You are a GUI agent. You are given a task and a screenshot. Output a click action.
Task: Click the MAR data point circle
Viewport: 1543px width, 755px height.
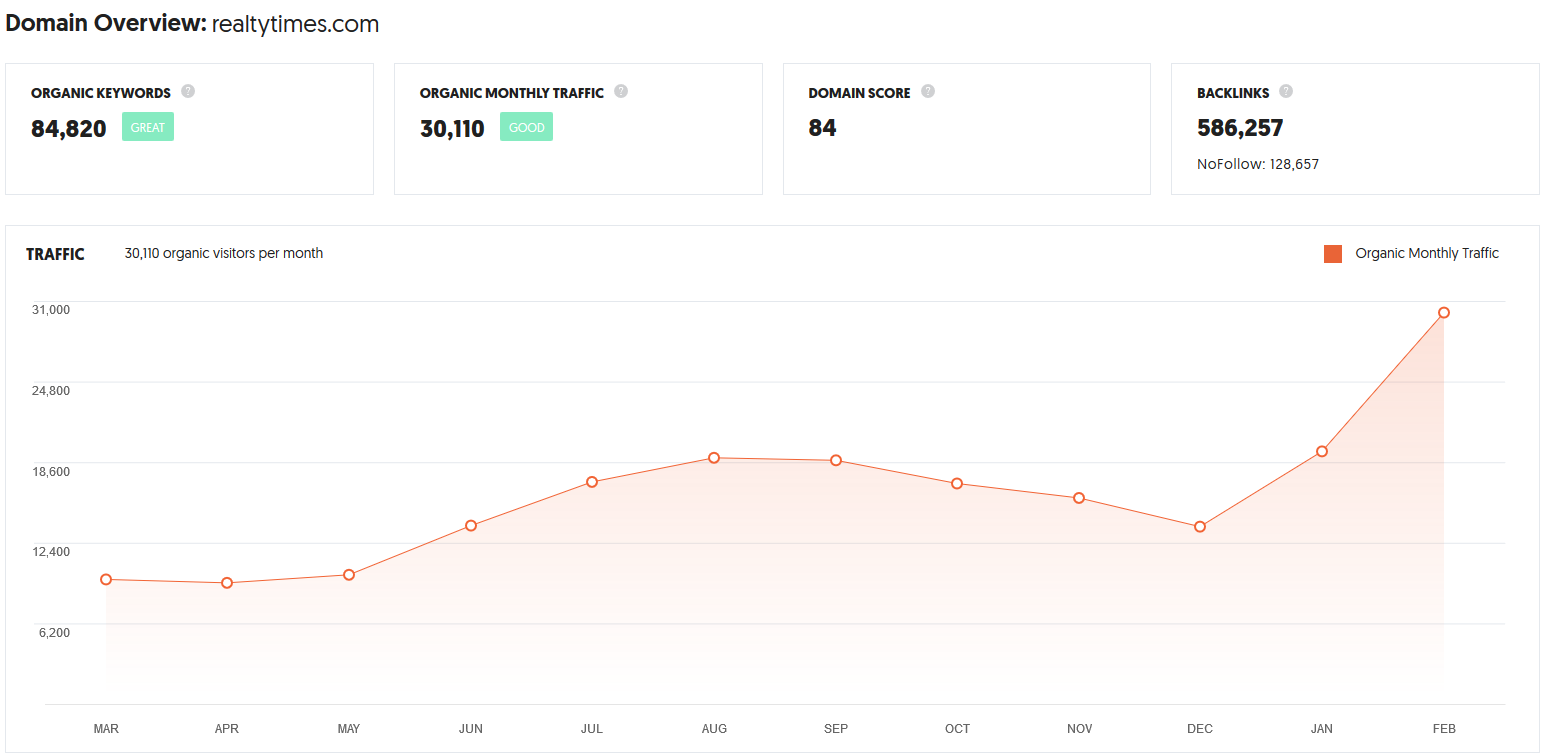(x=105, y=580)
